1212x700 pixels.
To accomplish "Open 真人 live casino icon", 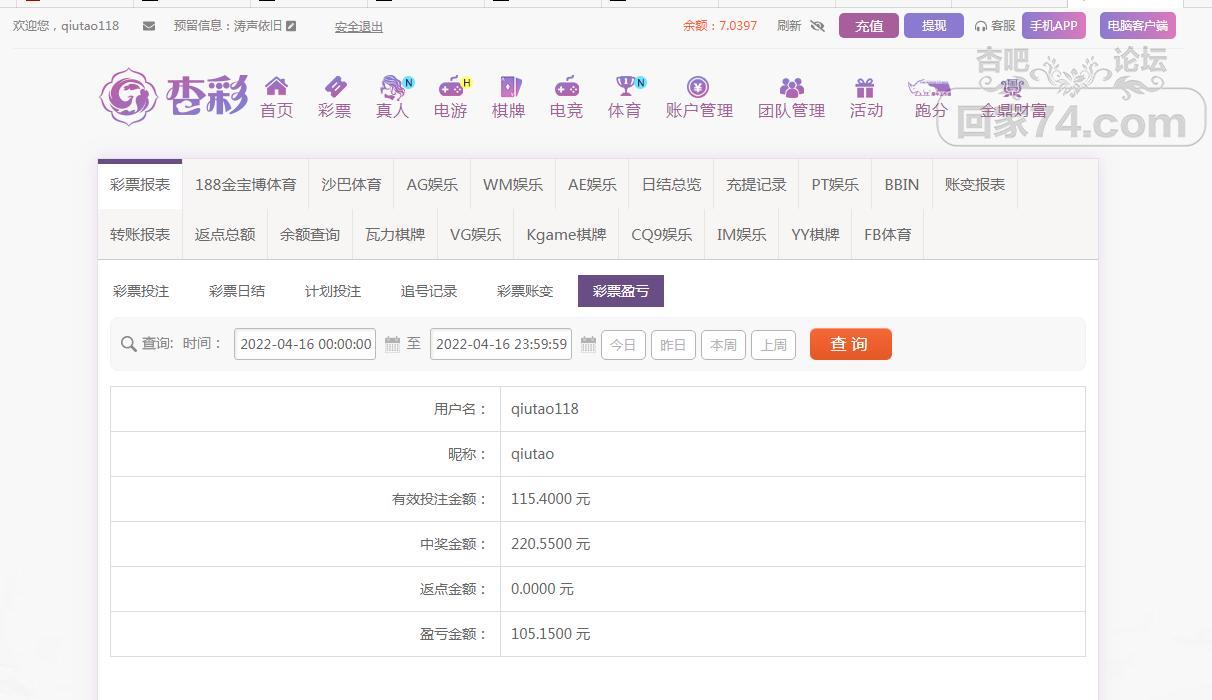I will [x=393, y=87].
